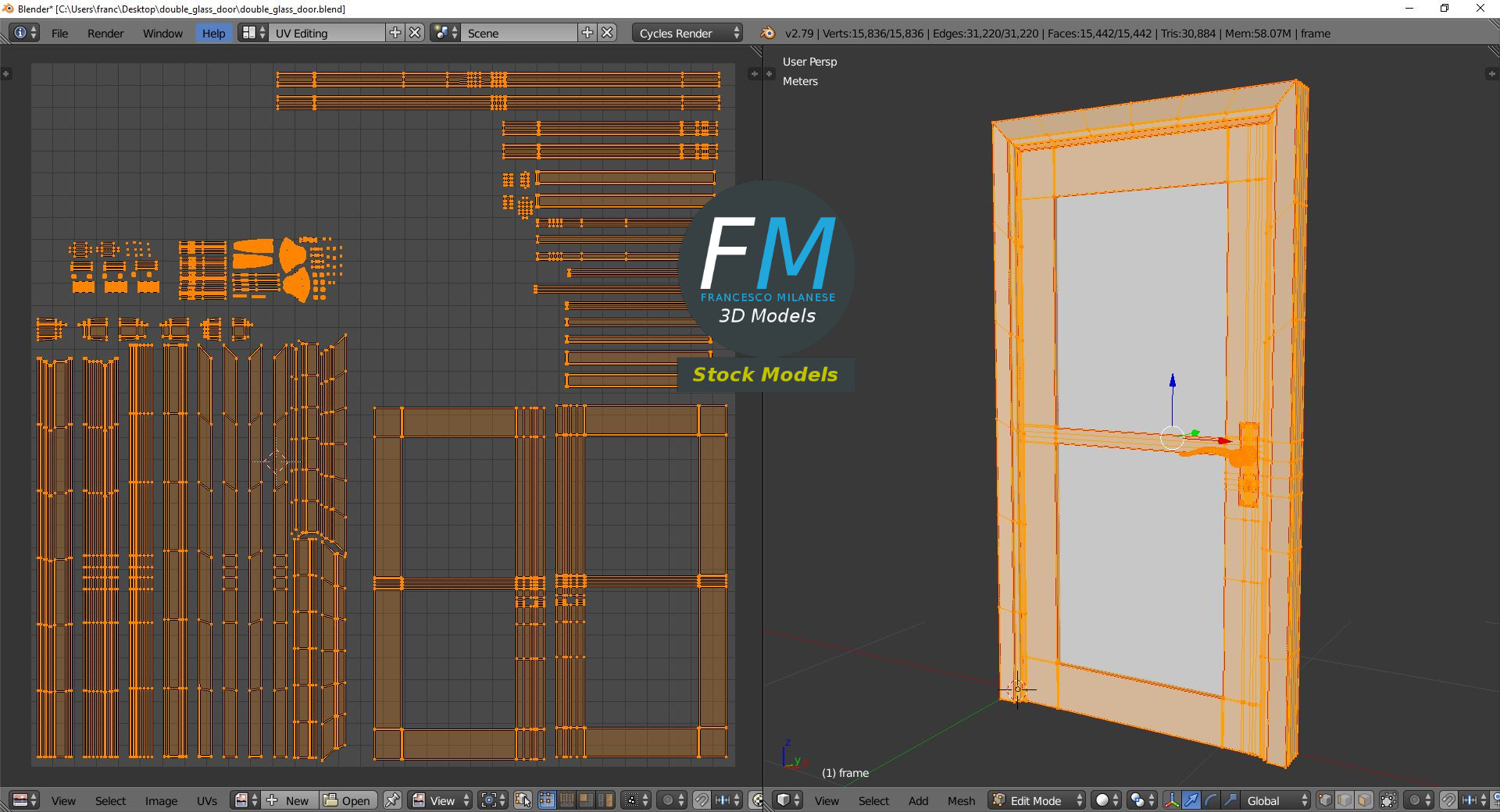The image size is (1500, 812).
Task: Open the Cycles Render engine dropdown
Action: 687,33
